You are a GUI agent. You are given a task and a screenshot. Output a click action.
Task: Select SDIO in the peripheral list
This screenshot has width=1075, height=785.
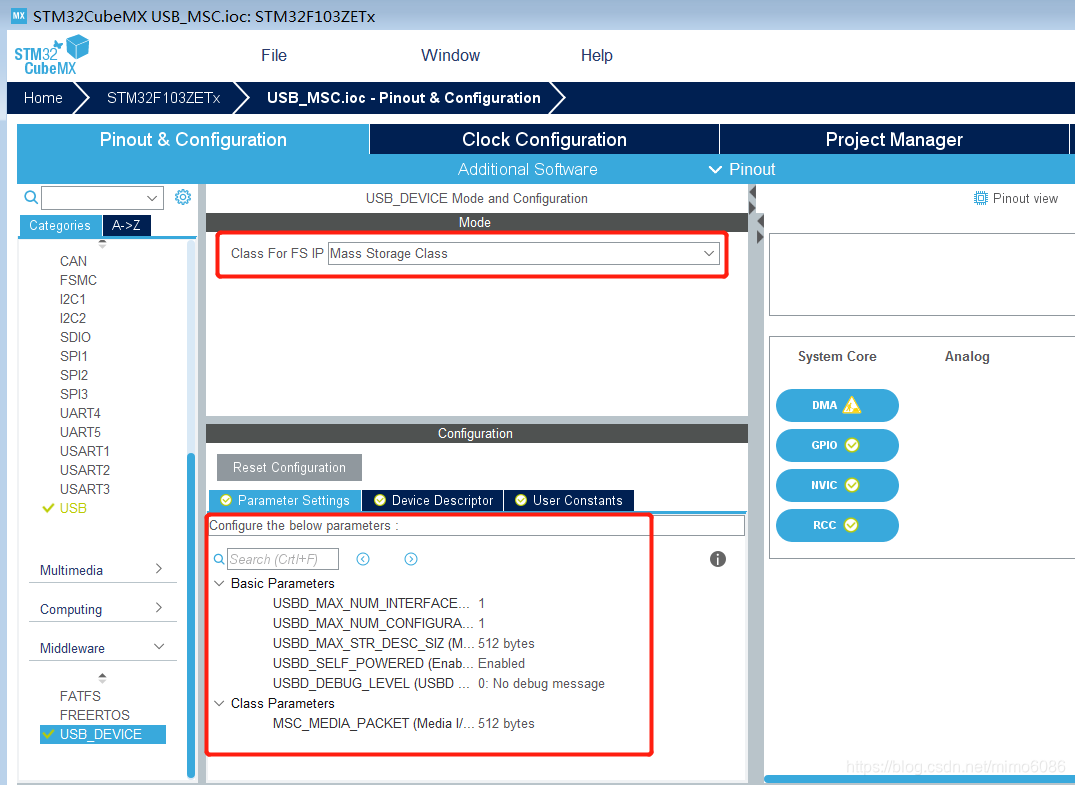(75, 337)
